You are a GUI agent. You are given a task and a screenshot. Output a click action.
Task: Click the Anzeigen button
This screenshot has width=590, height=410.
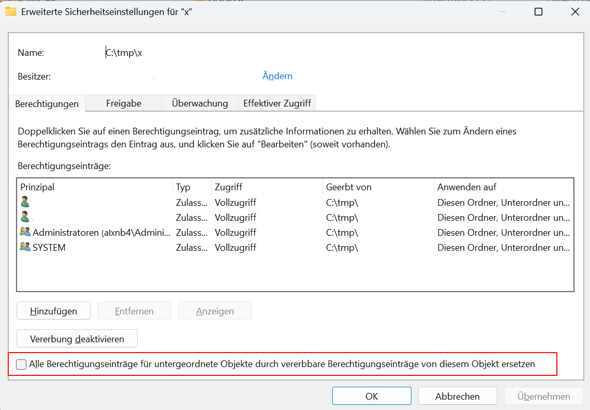tap(215, 311)
